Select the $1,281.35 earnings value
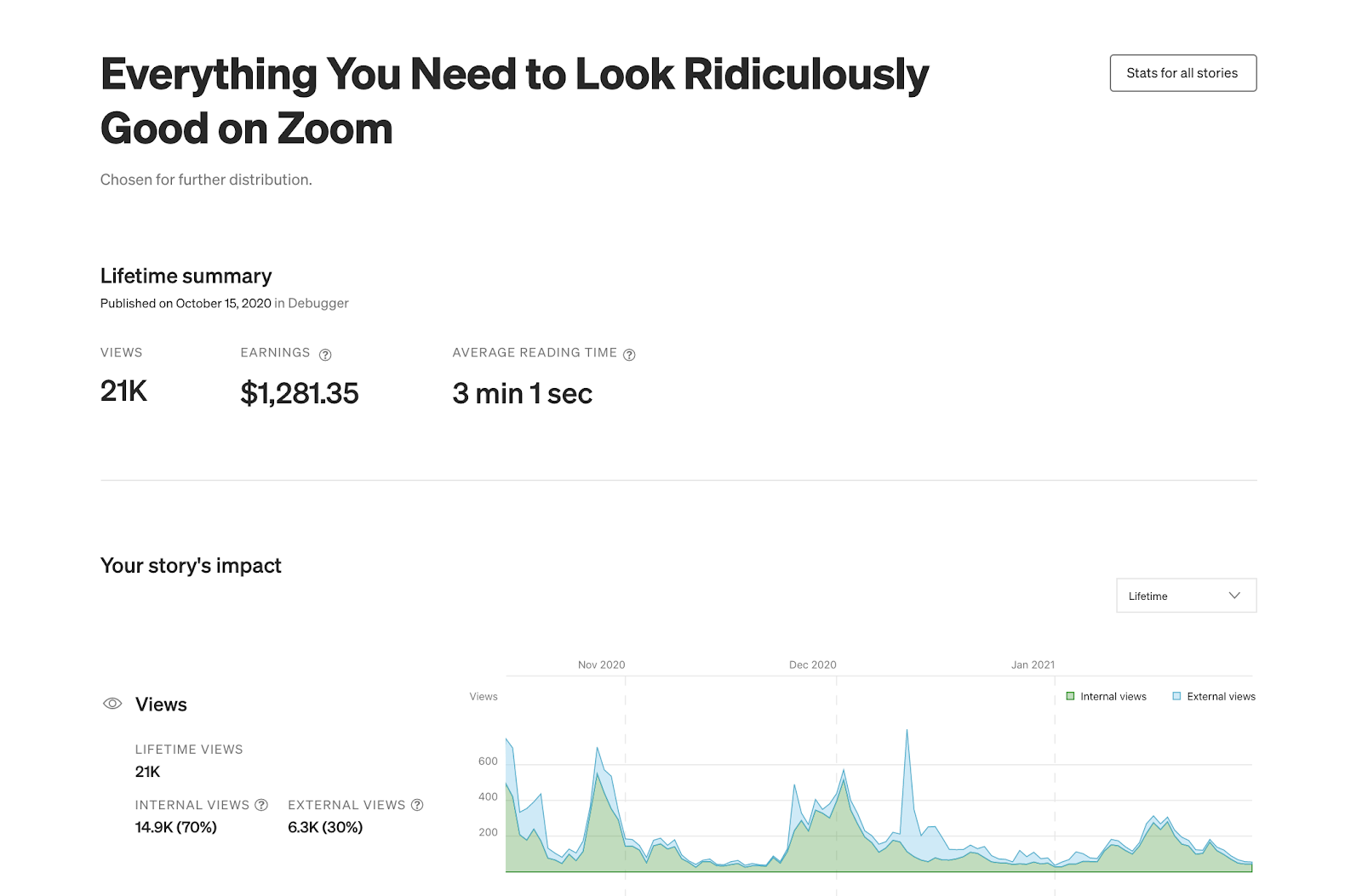The height and width of the screenshot is (896, 1362). point(300,393)
